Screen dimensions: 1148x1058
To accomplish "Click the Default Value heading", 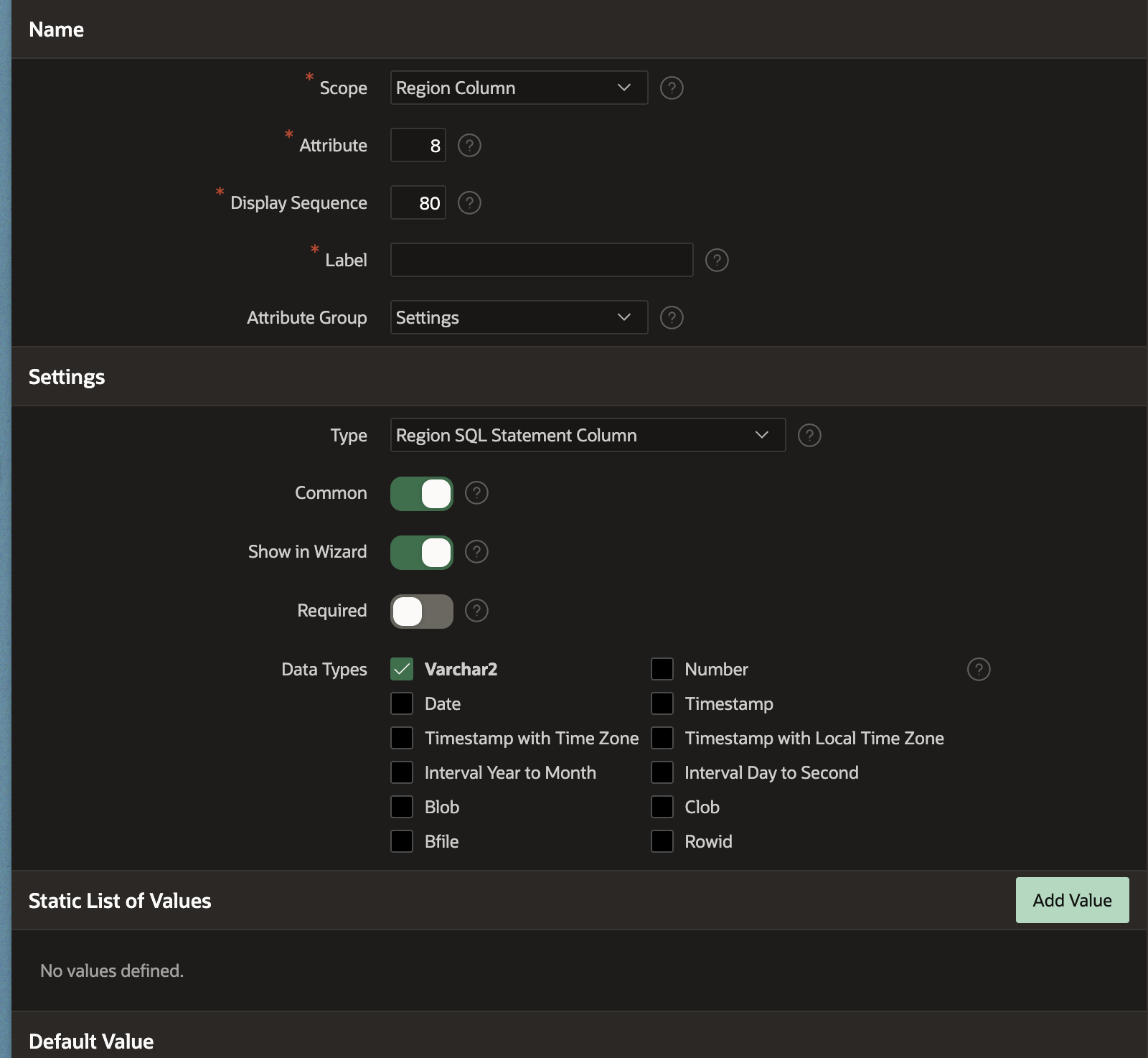I will coord(91,1041).
